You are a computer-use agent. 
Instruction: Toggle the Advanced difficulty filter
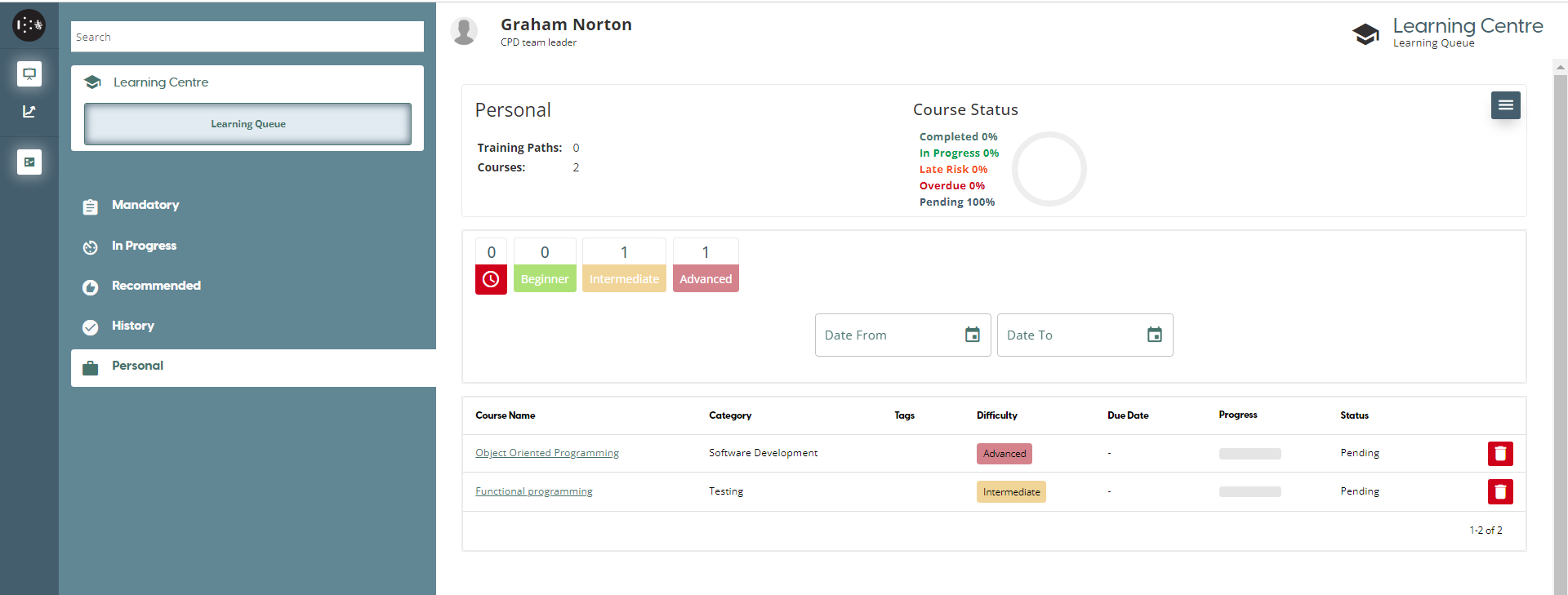point(706,278)
